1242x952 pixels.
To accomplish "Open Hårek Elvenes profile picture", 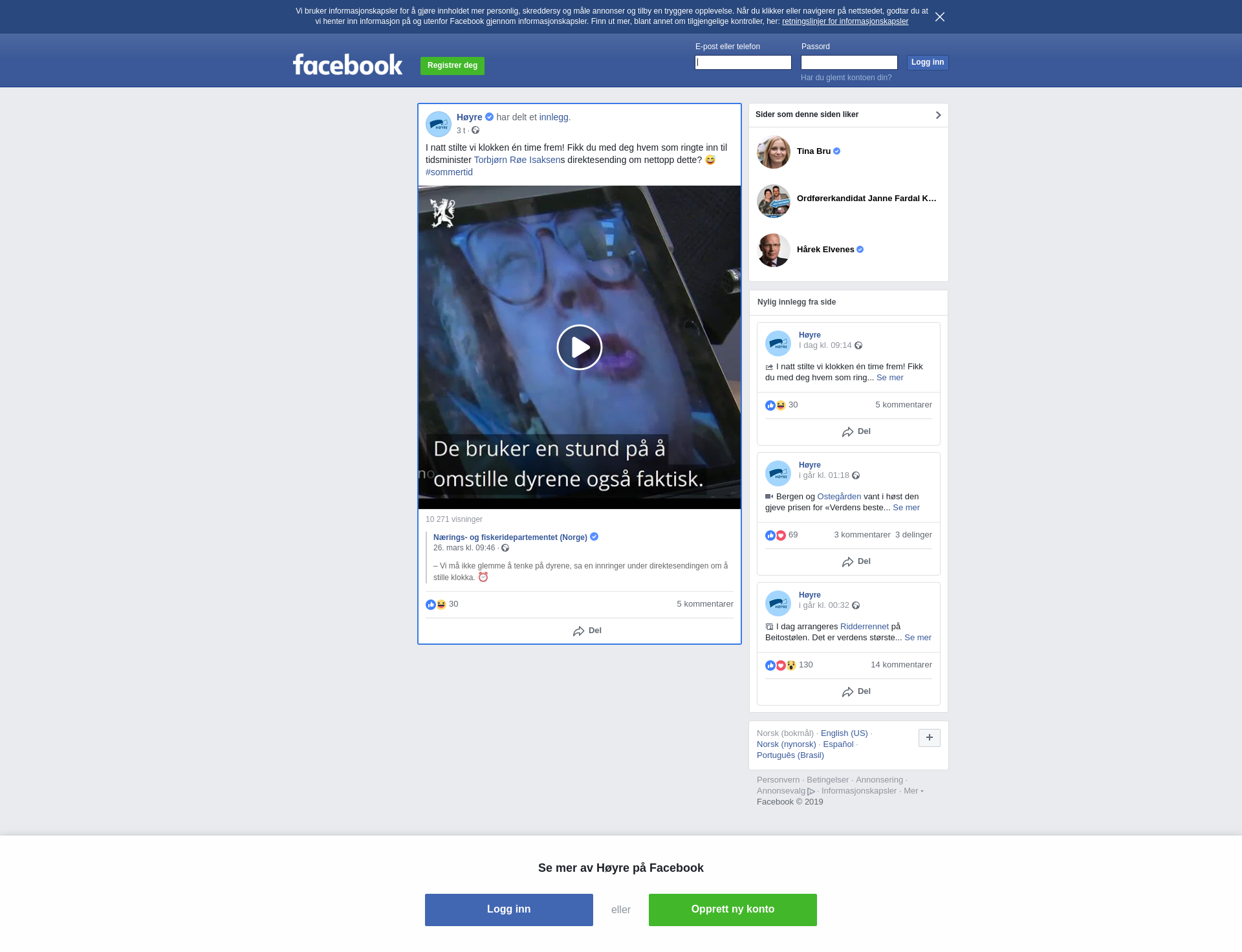I will tap(774, 250).
